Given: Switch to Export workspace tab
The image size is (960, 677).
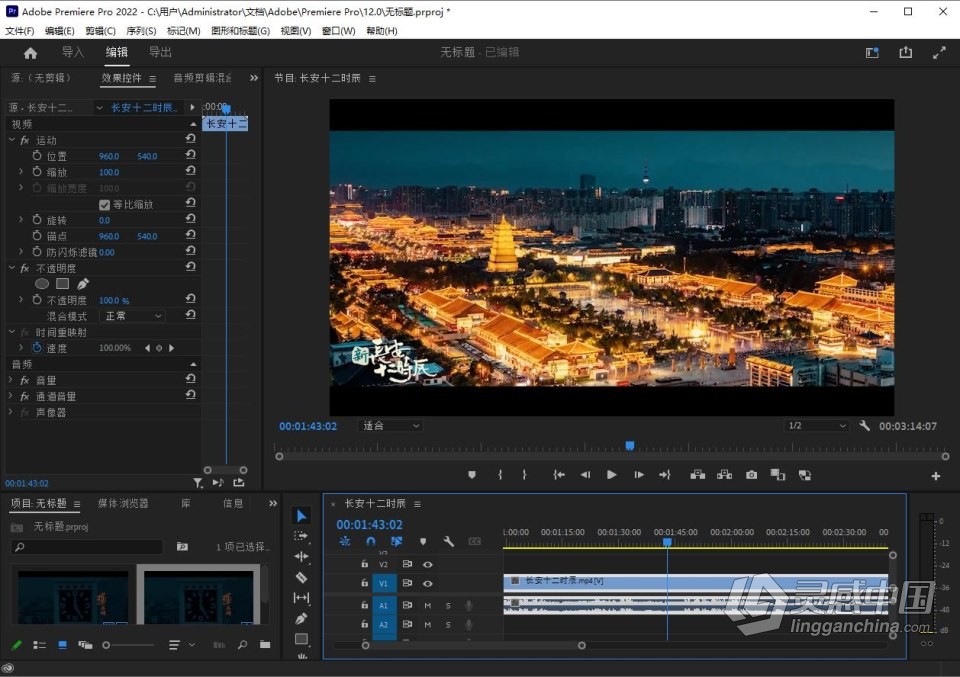Looking at the screenshot, I should tap(160, 53).
